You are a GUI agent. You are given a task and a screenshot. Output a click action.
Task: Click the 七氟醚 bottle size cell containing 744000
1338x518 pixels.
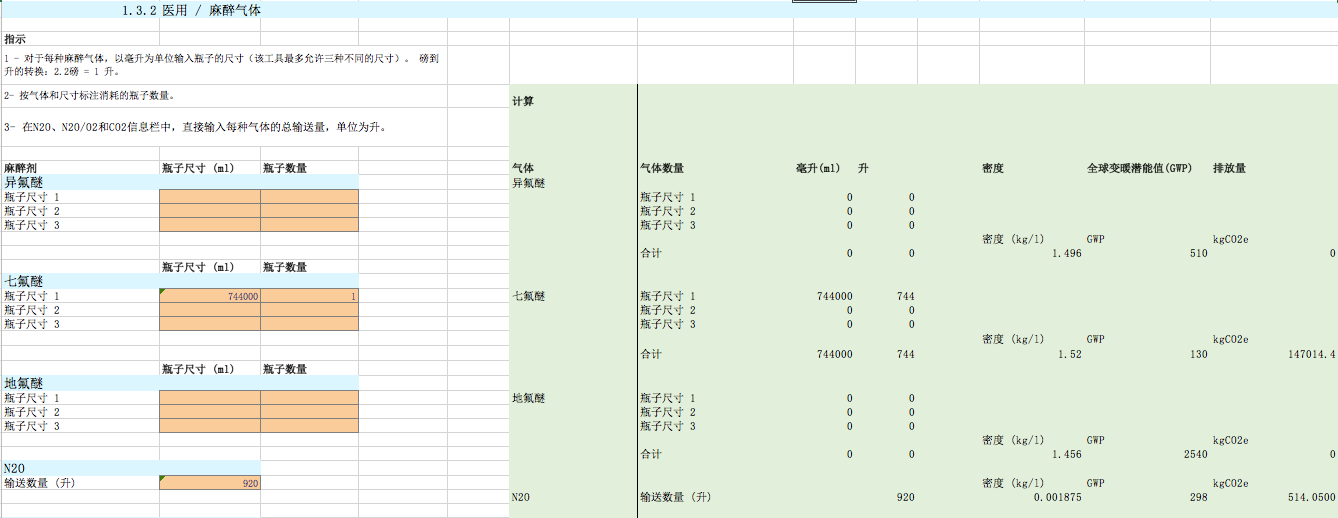[210, 296]
